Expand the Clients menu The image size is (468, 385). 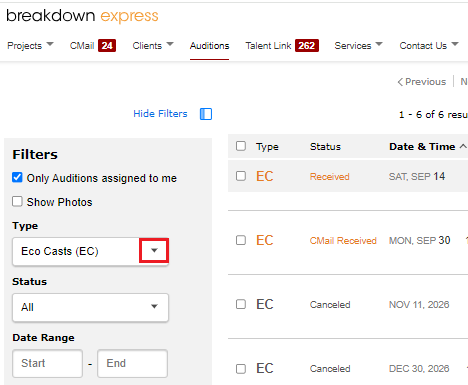[x=153, y=46]
